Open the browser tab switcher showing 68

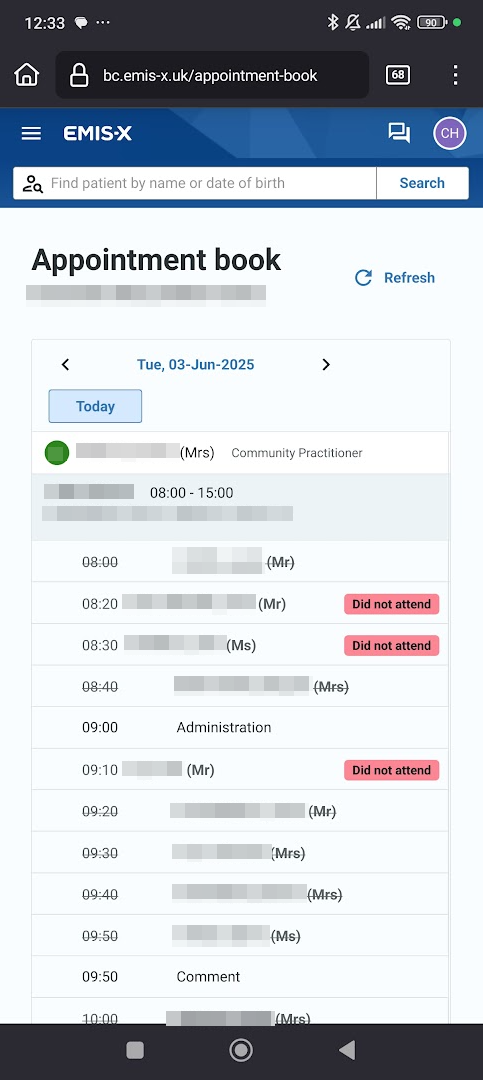tap(398, 74)
